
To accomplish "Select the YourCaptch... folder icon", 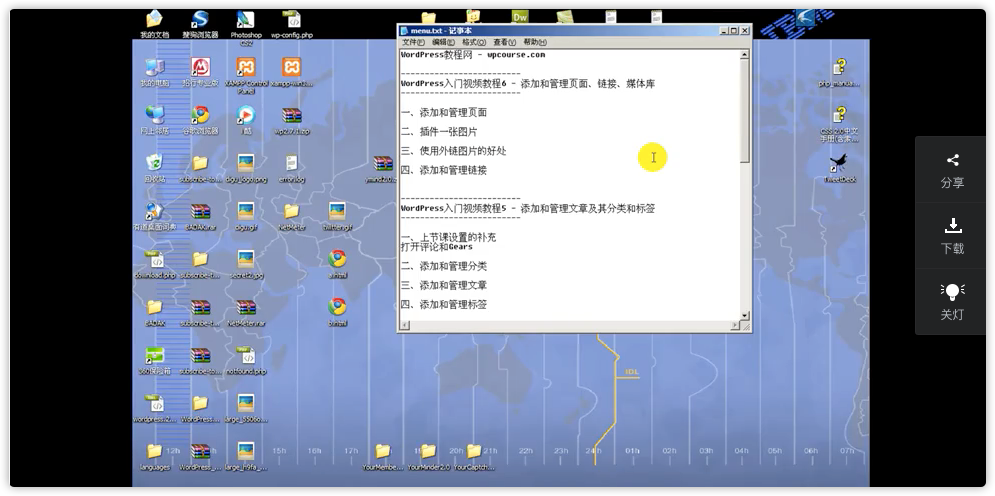I will tap(474, 457).
